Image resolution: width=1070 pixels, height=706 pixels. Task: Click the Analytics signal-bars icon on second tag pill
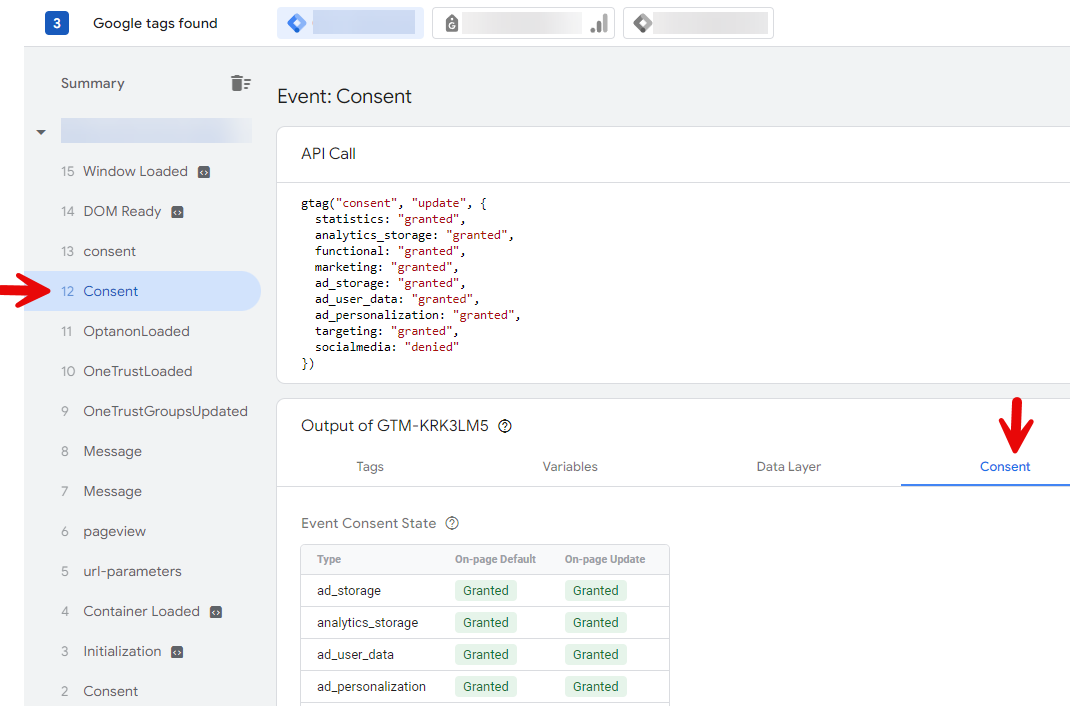(598, 22)
